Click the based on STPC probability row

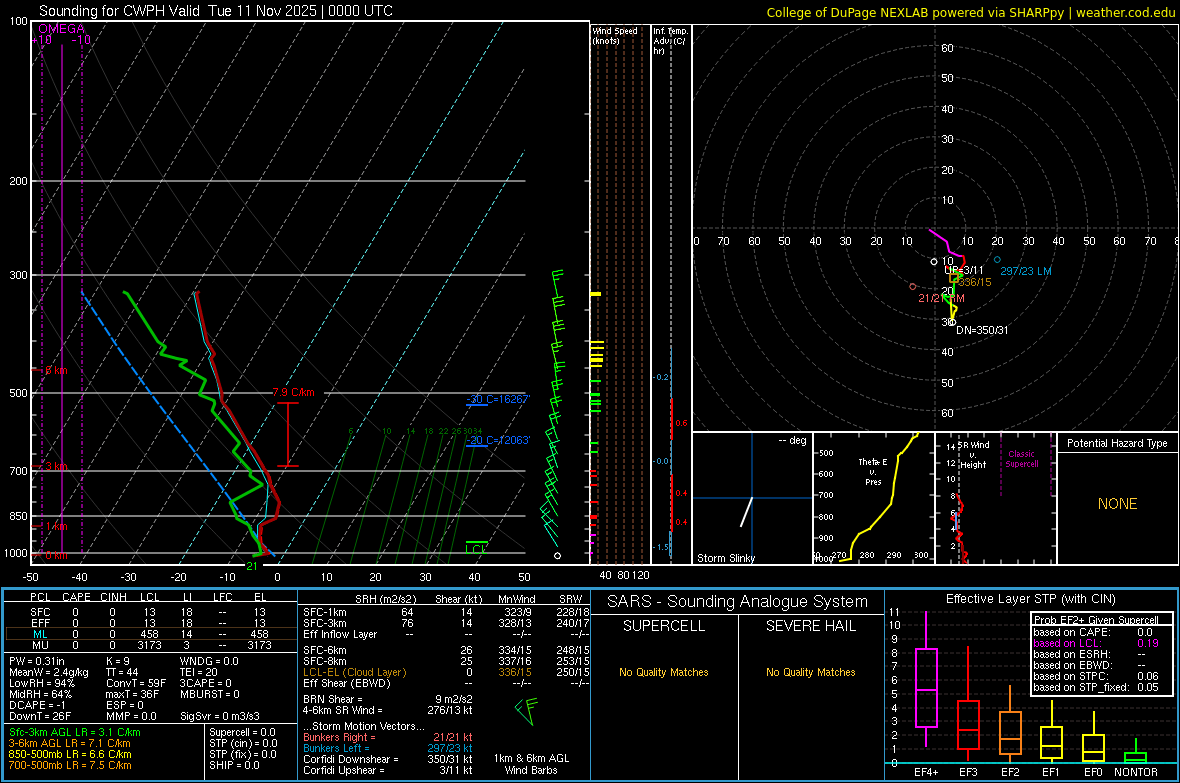[x=1096, y=676]
